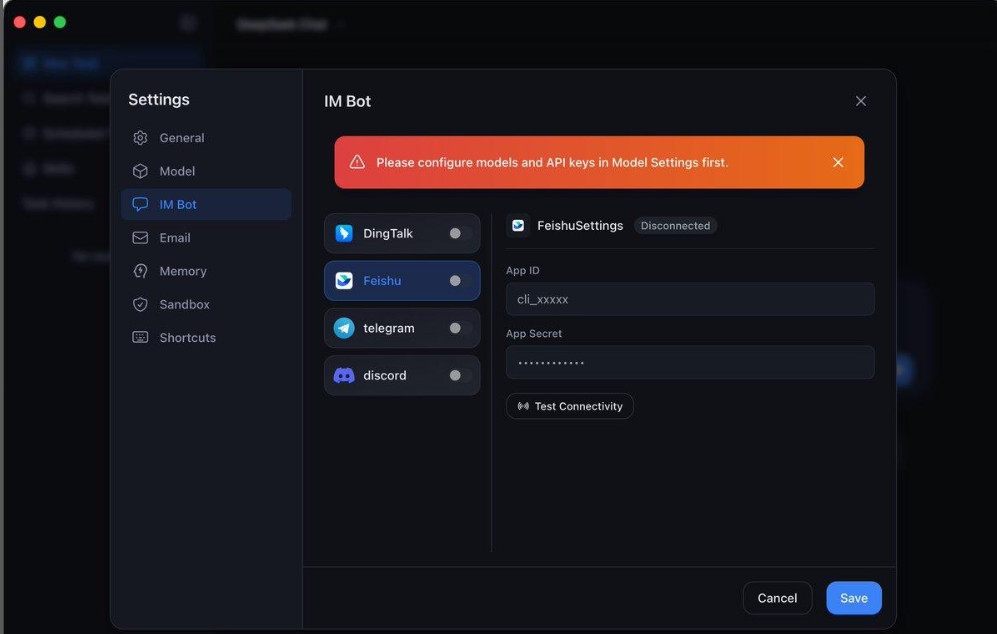Viewport: 997px width, 634px height.
Task: Click the Feishu logo in the platform list
Action: (344, 280)
